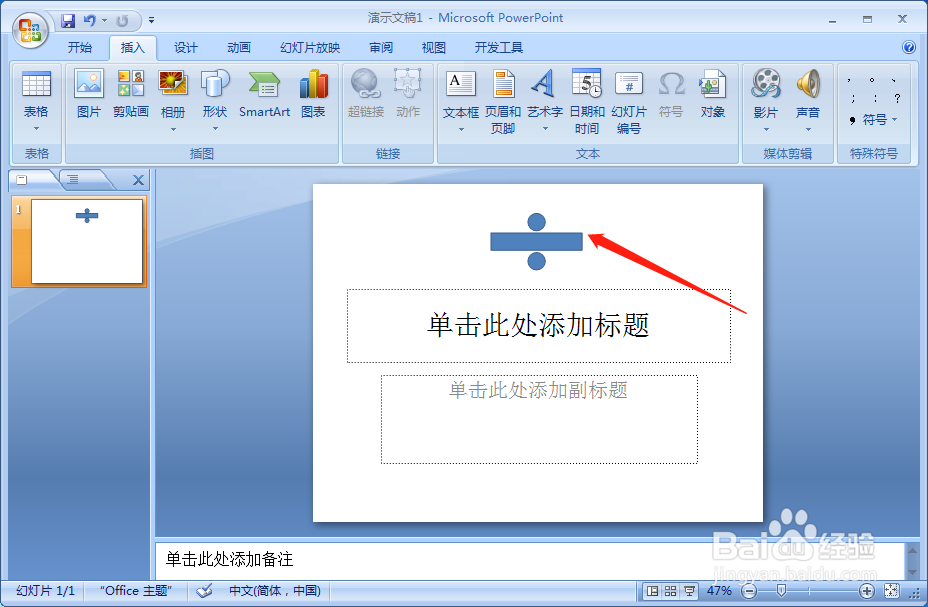Insert question mark special symbol
928x607 pixels.
pos(897,98)
